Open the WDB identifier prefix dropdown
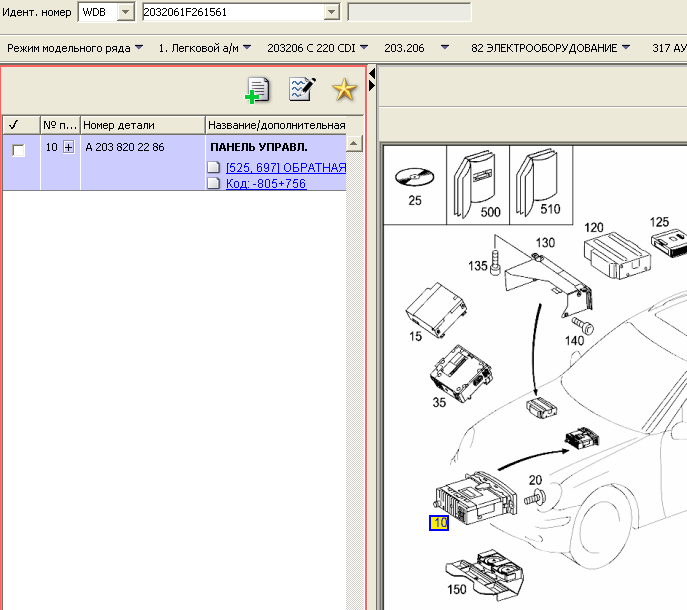687x610 pixels. coord(125,12)
